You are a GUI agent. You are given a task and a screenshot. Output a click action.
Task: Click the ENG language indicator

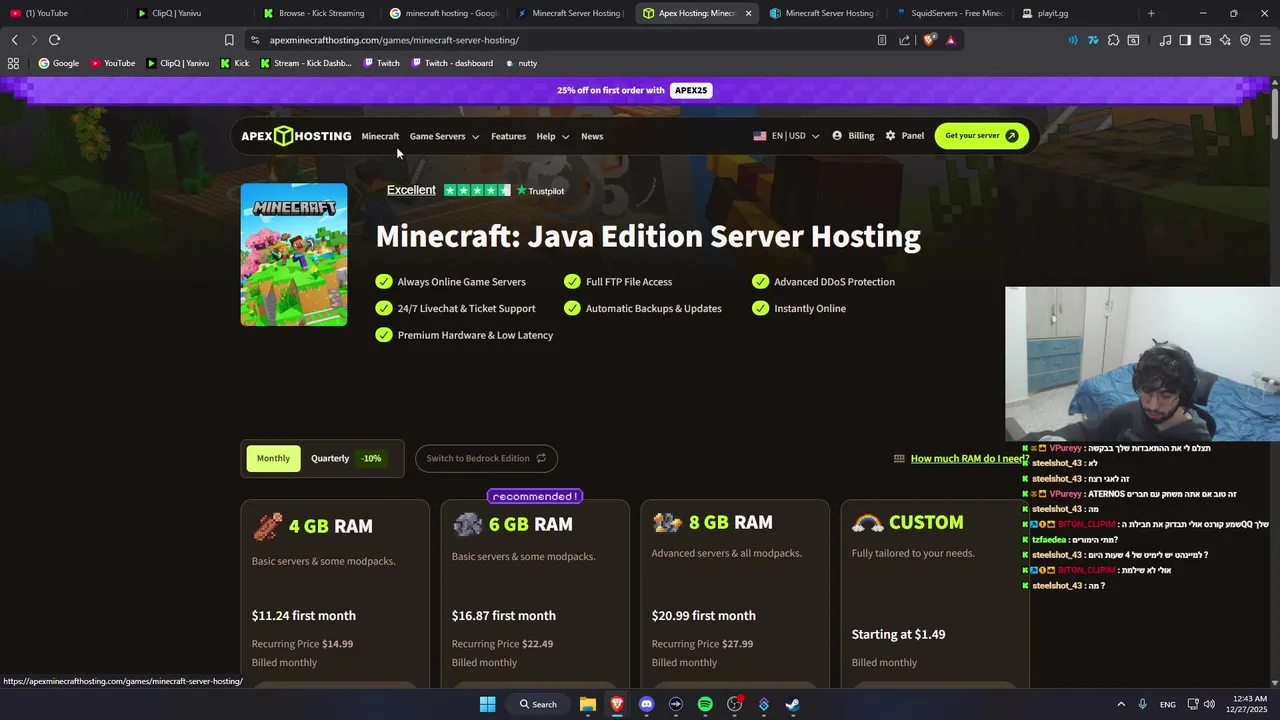1167,704
